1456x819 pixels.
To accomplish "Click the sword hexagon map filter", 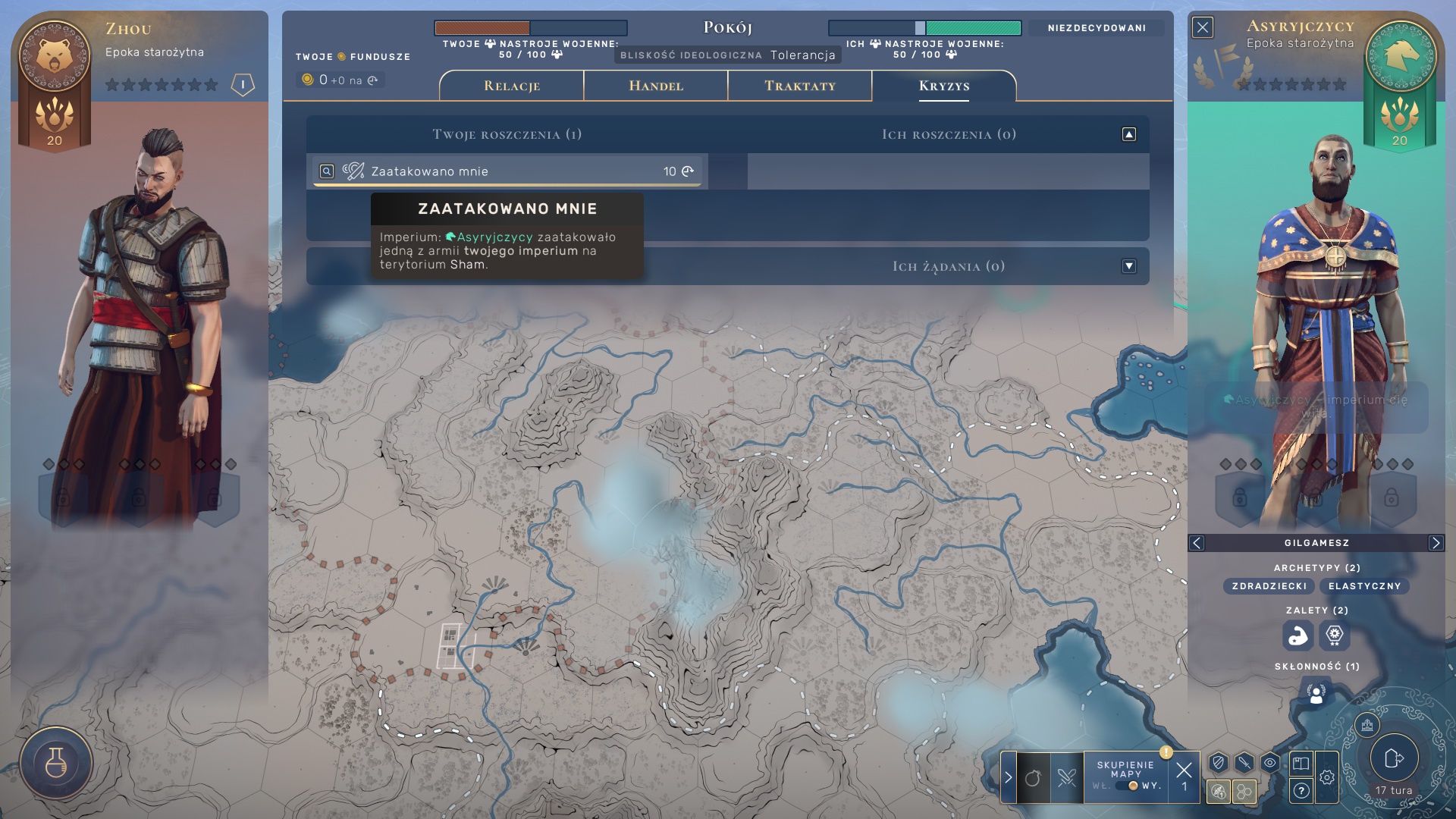I will [x=1244, y=762].
